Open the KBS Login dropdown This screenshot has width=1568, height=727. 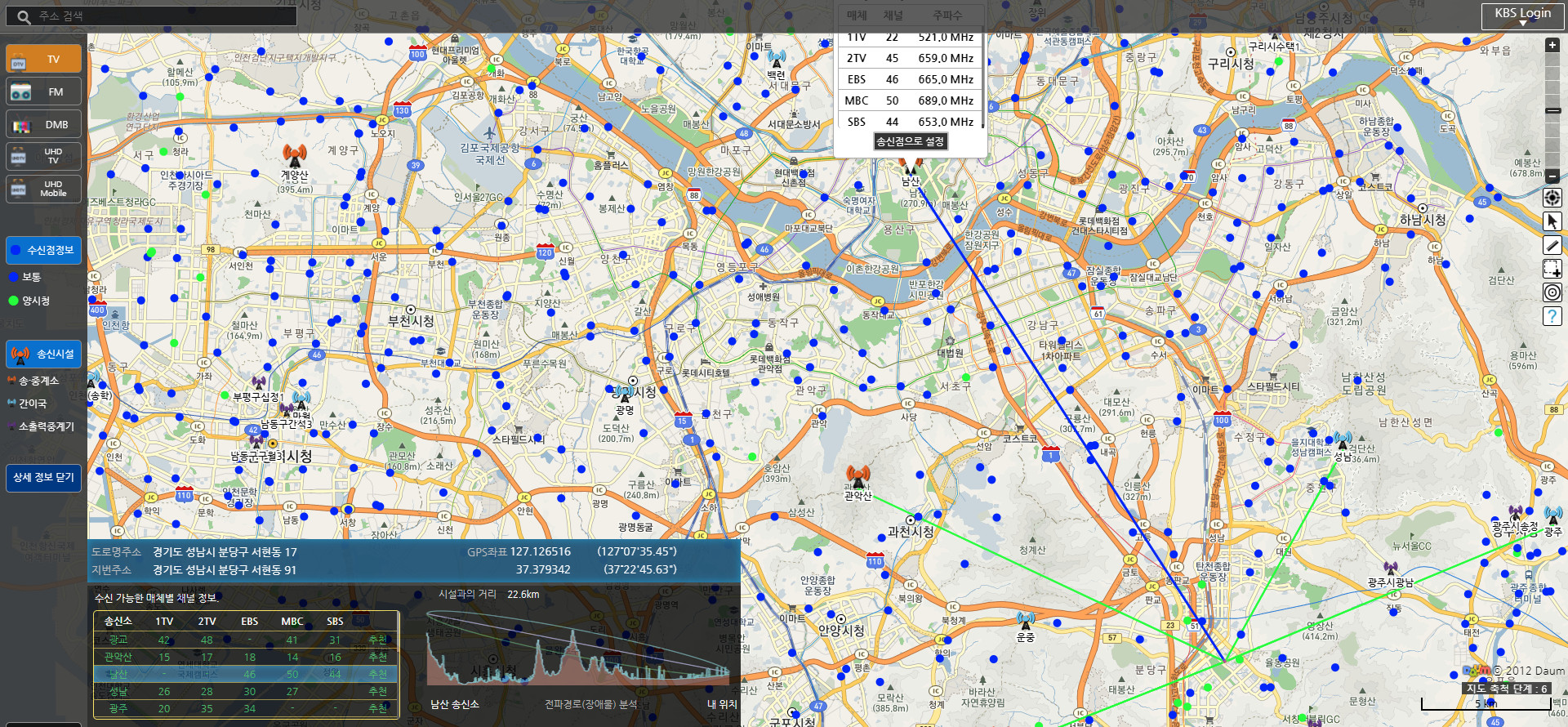pyautogui.click(x=1522, y=16)
